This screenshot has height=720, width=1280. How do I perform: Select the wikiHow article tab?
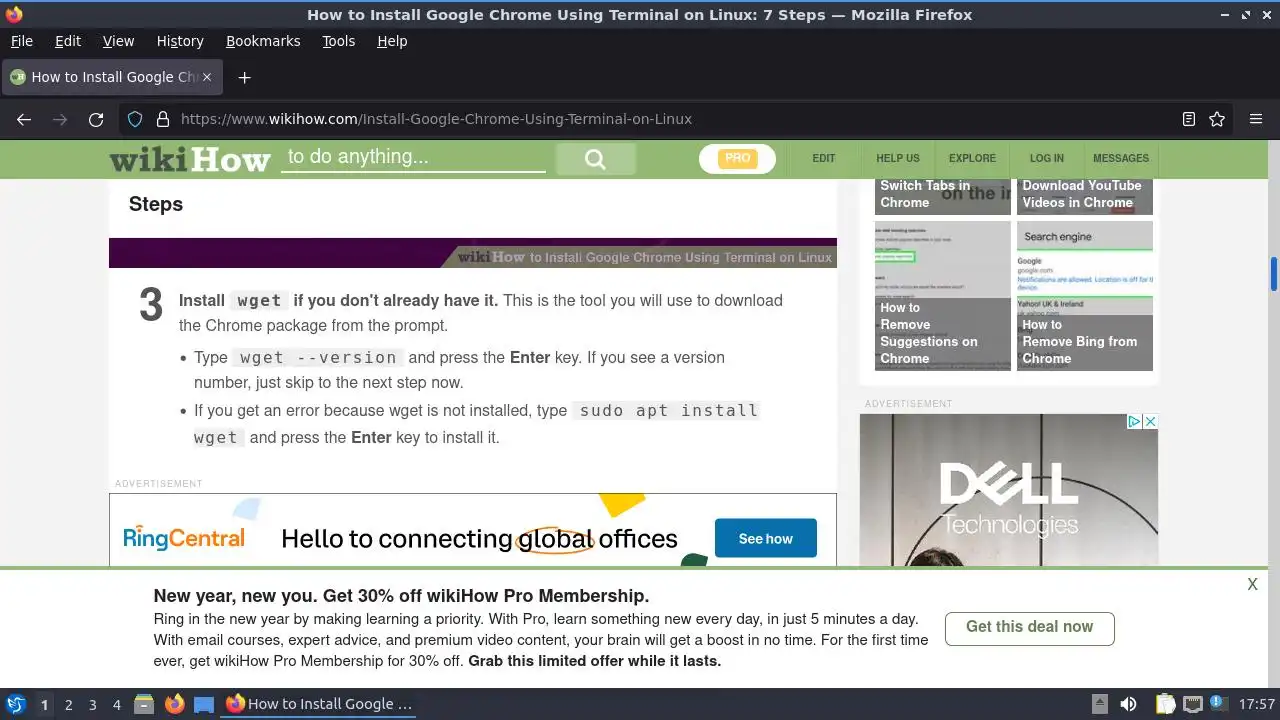(x=113, y=77)
